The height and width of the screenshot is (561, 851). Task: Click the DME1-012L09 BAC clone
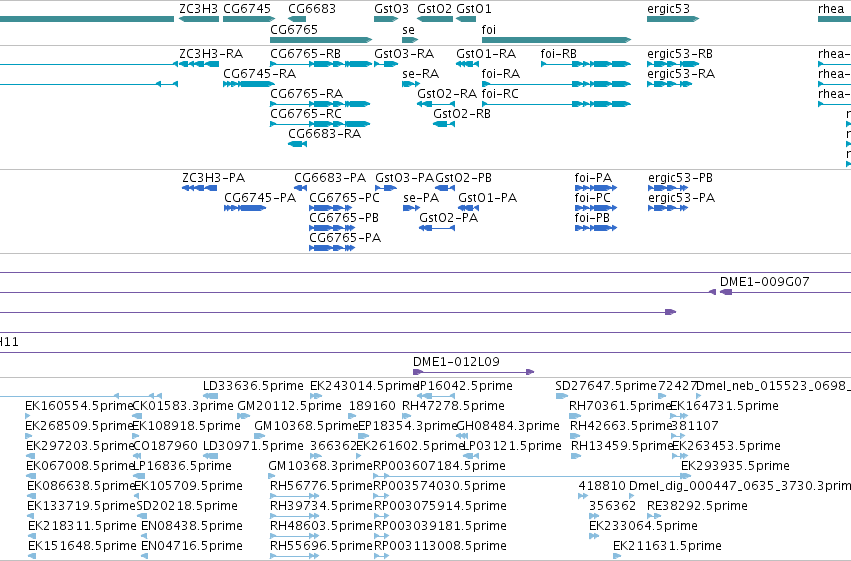(x=473, y=372)
